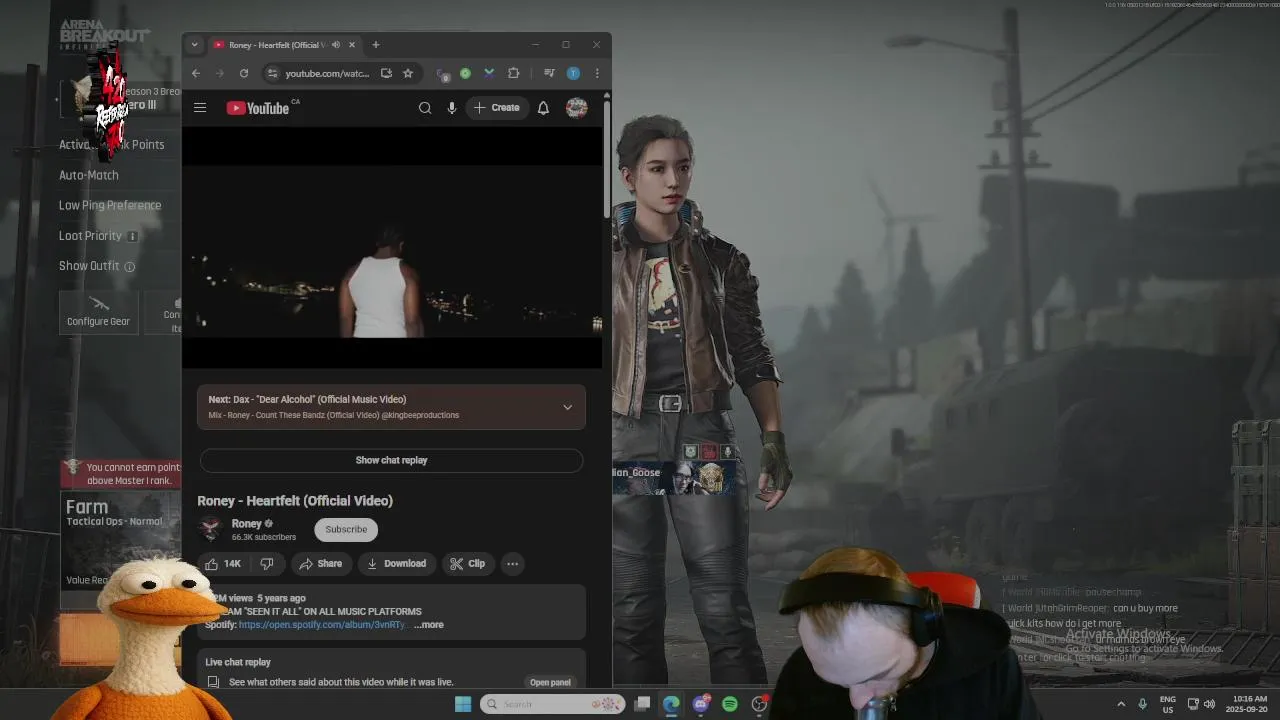Click Show chat replay button
The width and height of the screenshot is (1280, 720).
(391, 460)
